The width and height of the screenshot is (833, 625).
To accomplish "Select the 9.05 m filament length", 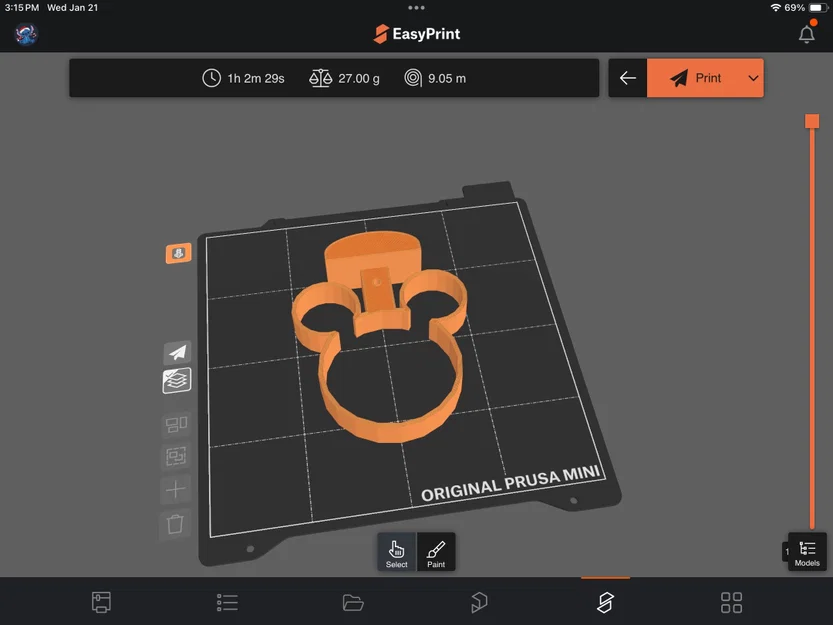I will (447, 79).
